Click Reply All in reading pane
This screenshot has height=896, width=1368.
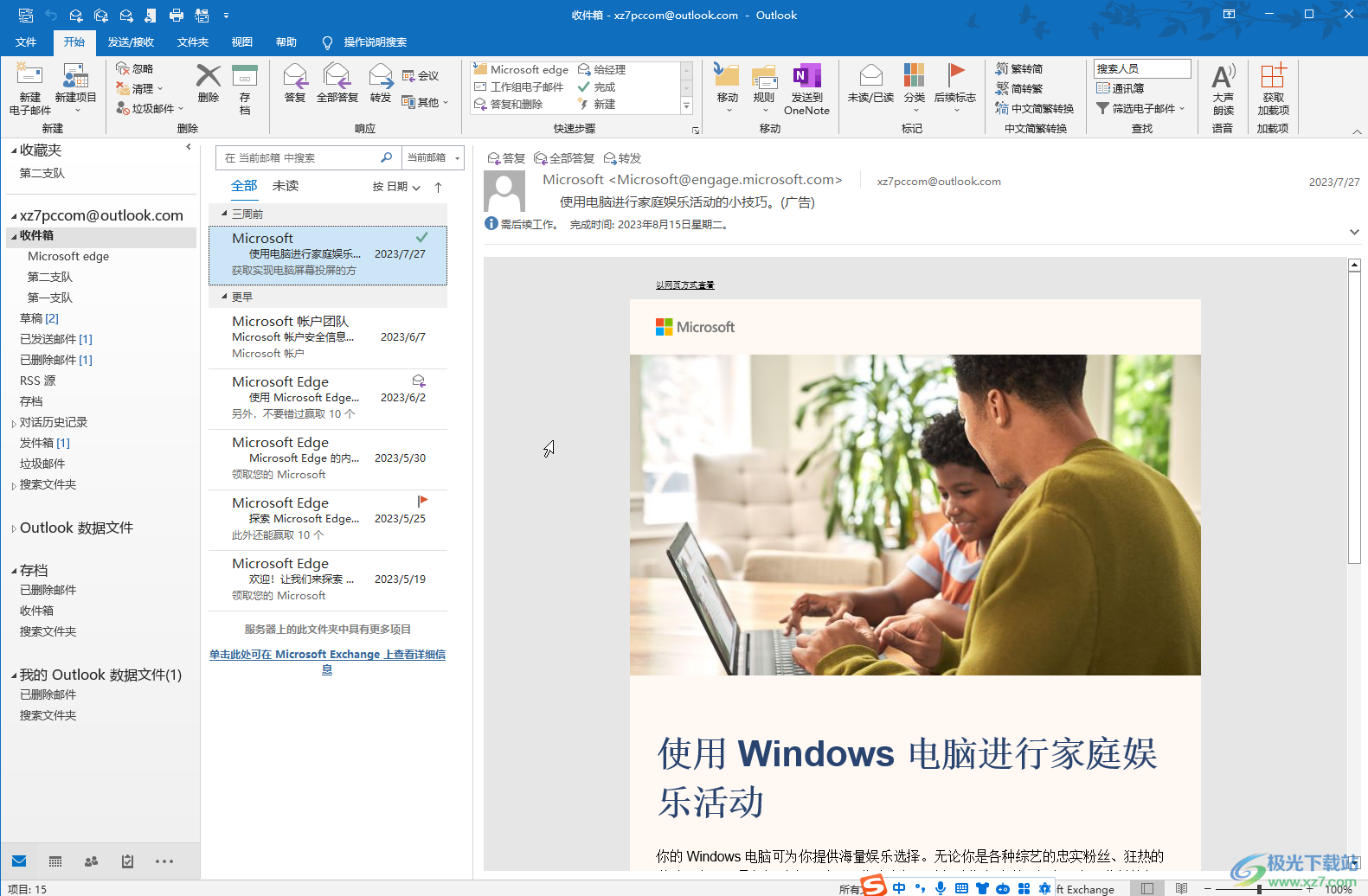pyautogui.click(x=564, y=158)
